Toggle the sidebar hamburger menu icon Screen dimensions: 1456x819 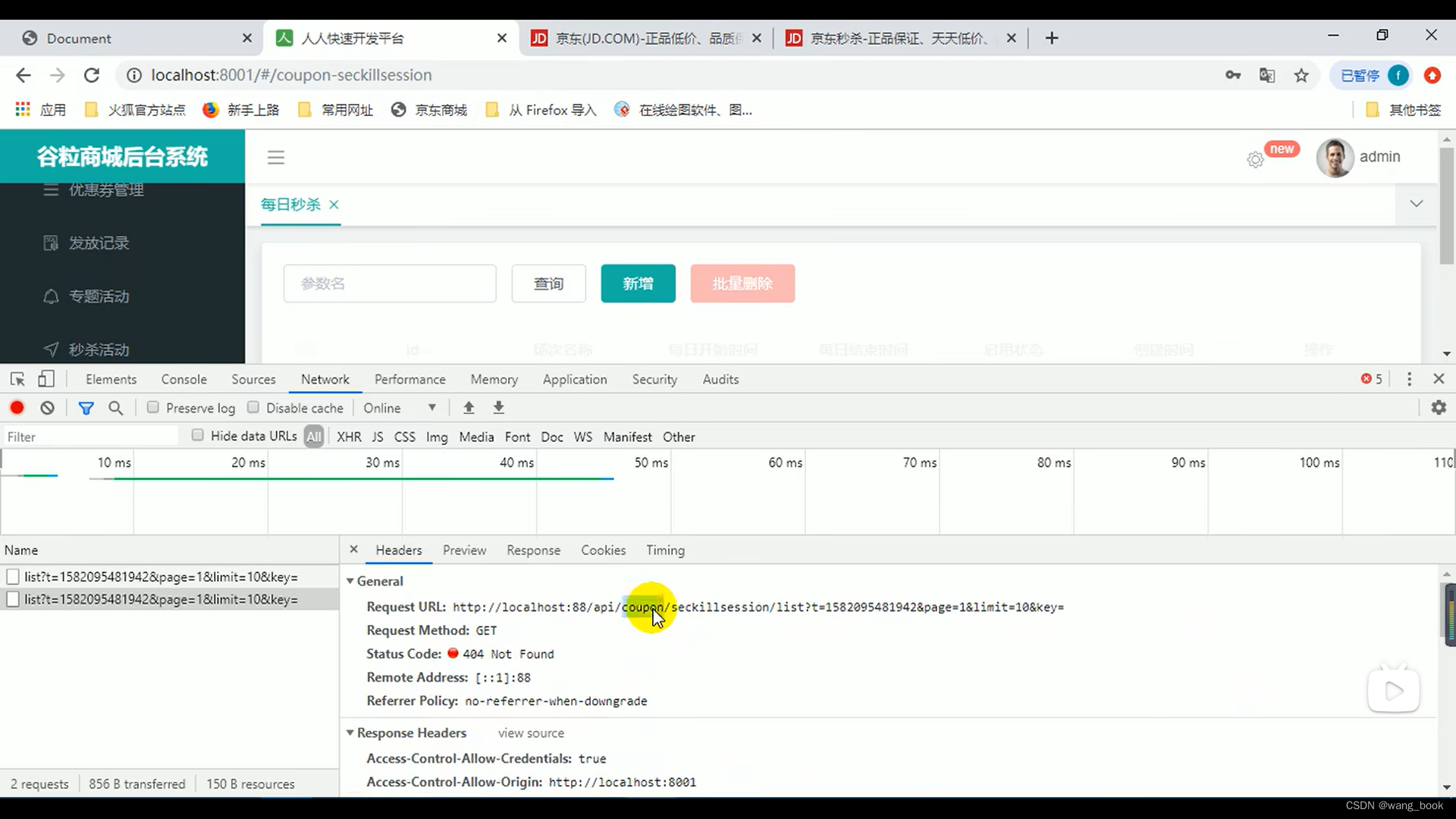(276, 157)
